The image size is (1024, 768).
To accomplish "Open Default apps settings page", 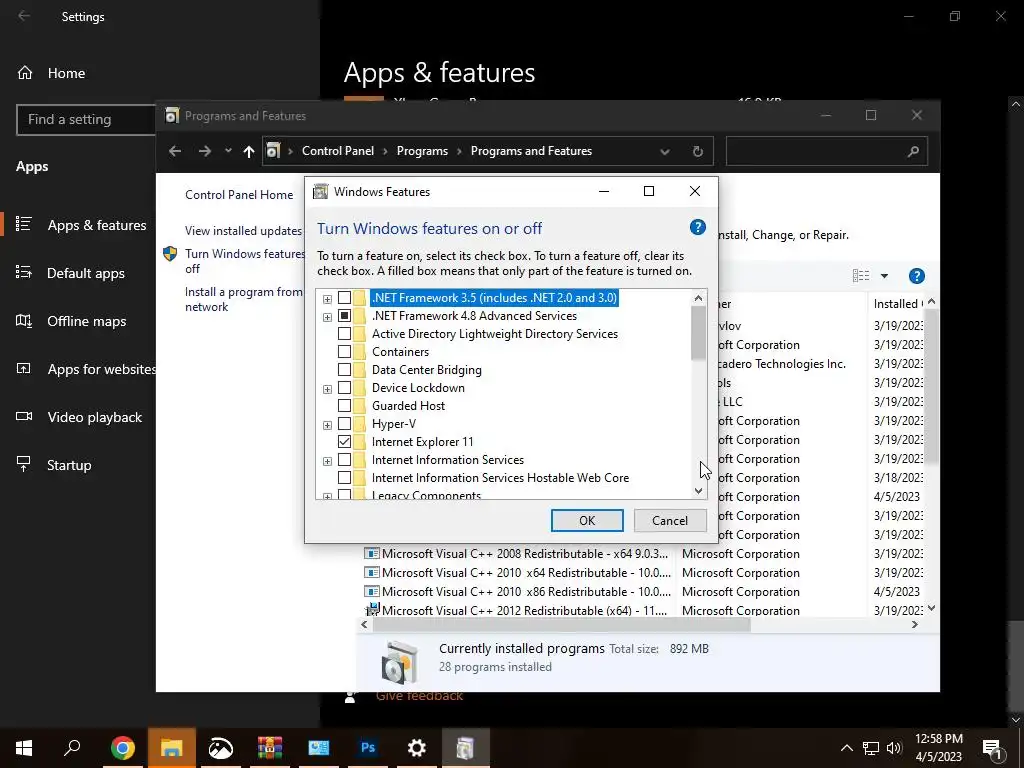I will point(70,273).
